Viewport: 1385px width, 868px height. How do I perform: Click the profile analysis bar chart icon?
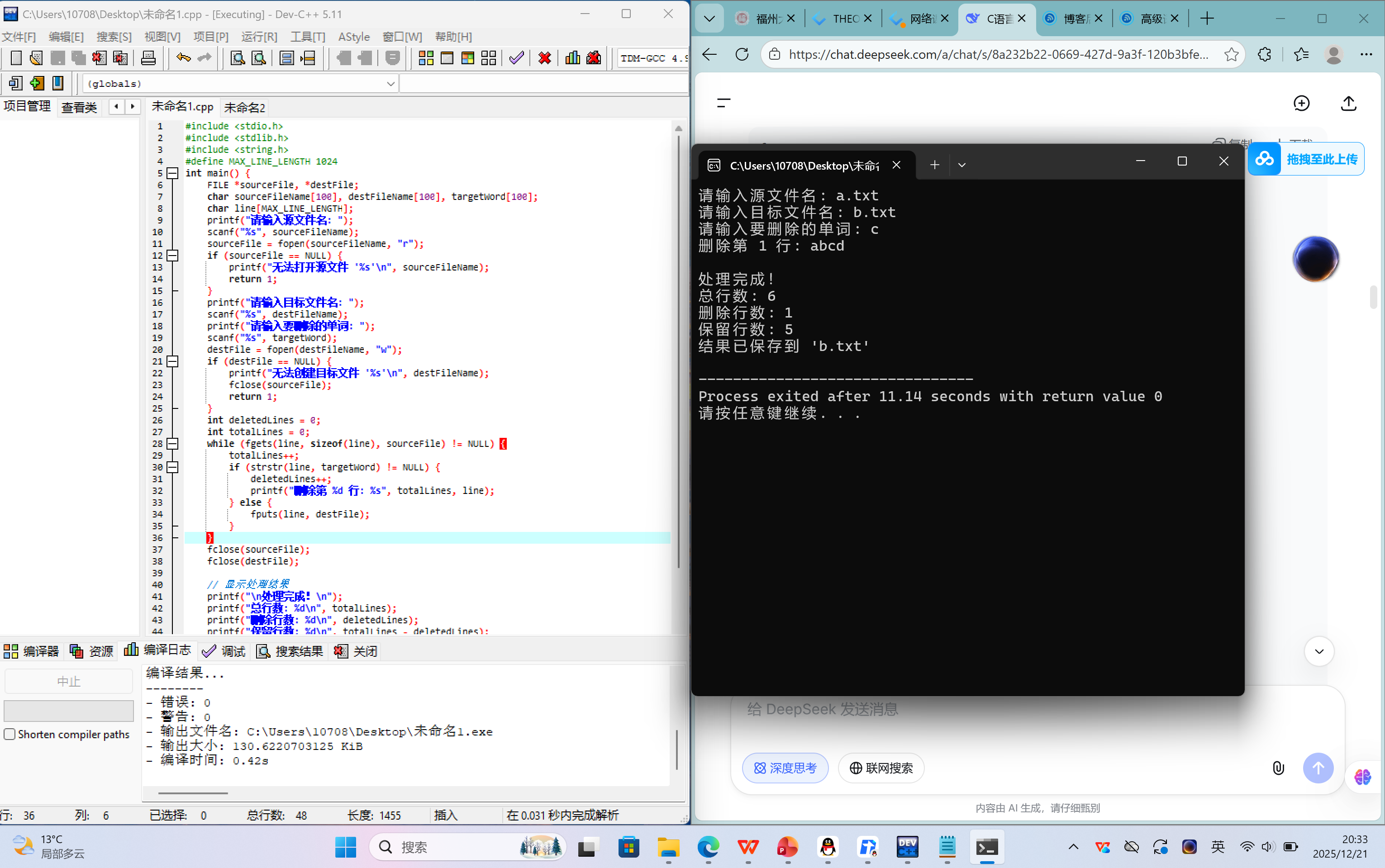point(572,58)
